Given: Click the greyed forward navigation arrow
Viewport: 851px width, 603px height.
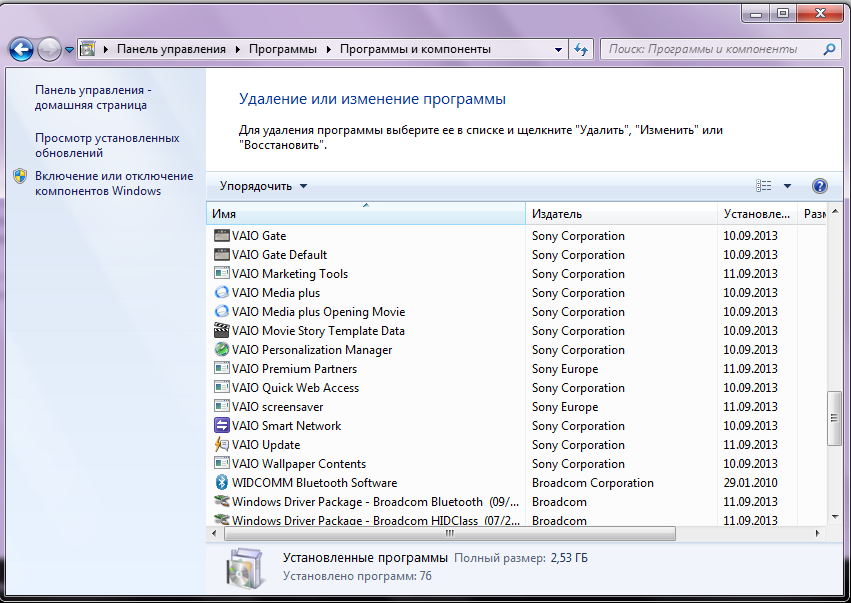Looking at the screenshot, I should [49, 49].
